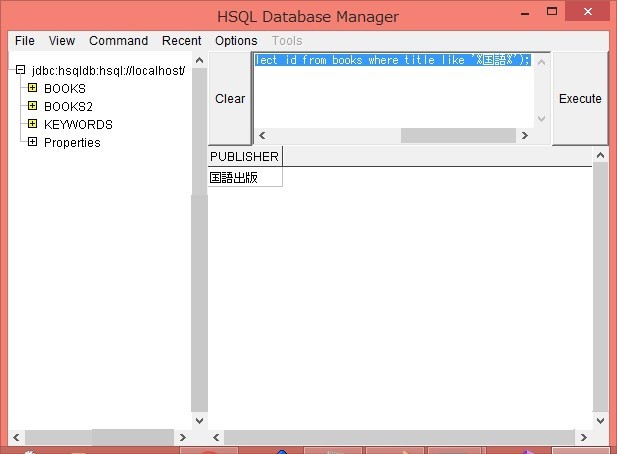617x454 pixels.
Task: Select the BOOKS2 tree item
Action: (x=68, y=107)
